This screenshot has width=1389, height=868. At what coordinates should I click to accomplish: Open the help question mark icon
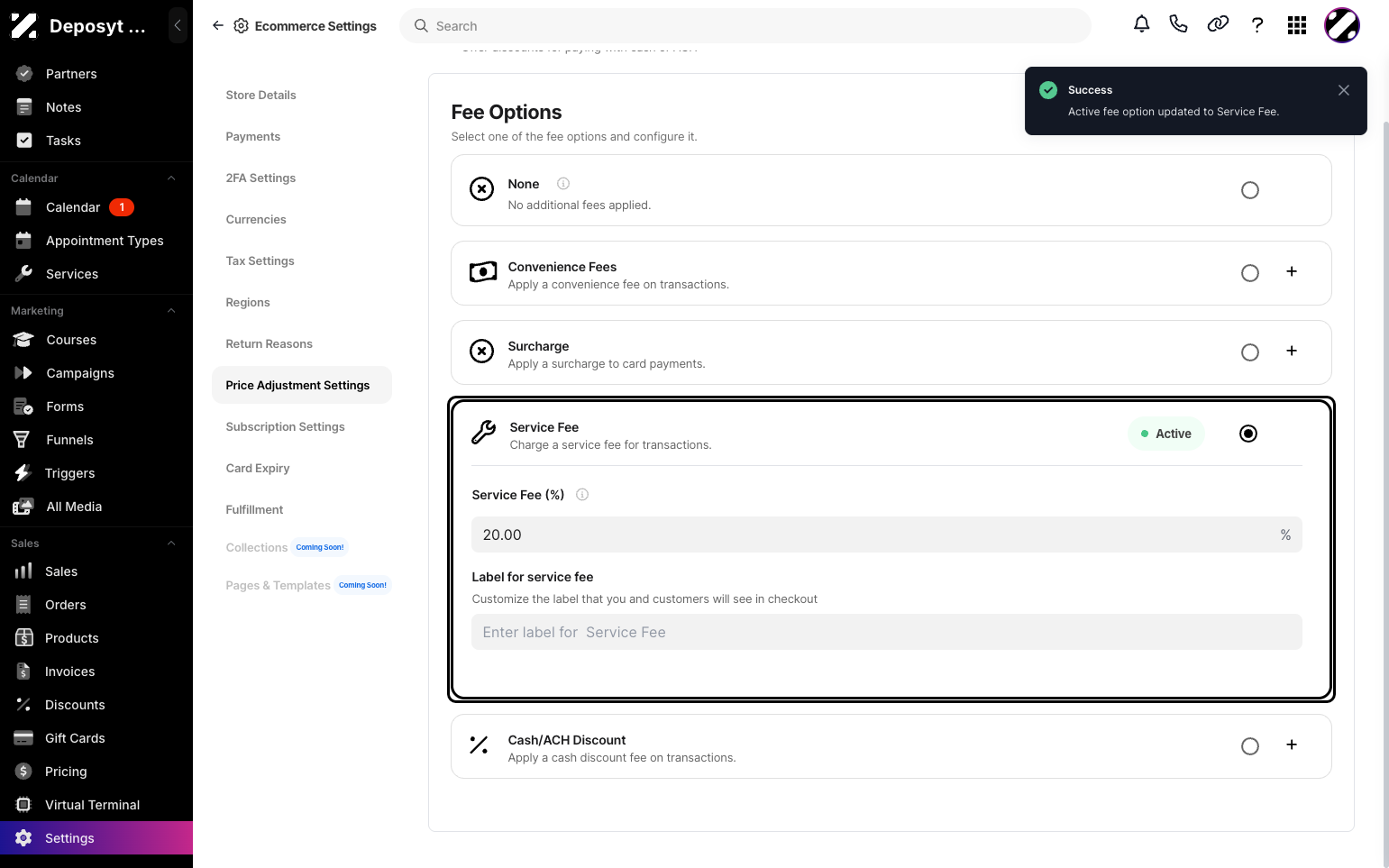(x=1257, y=25)
